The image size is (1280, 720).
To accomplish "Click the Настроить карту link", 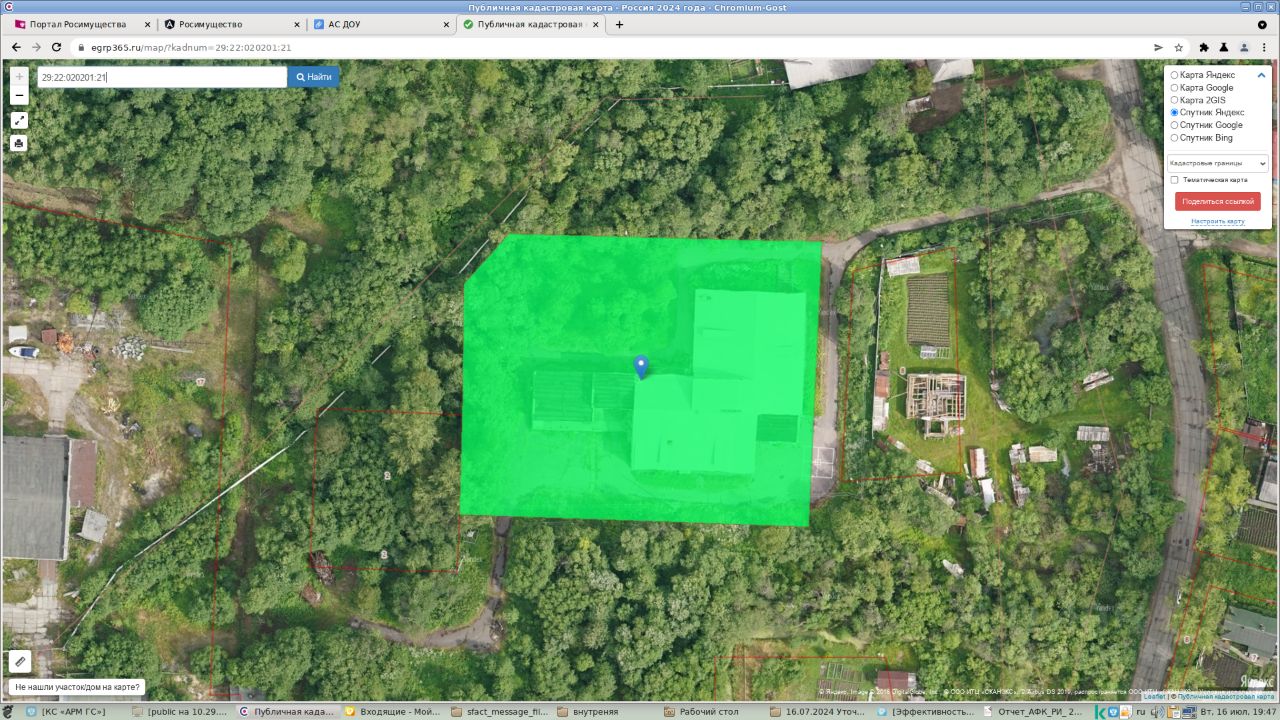I will pos(1217,221).
